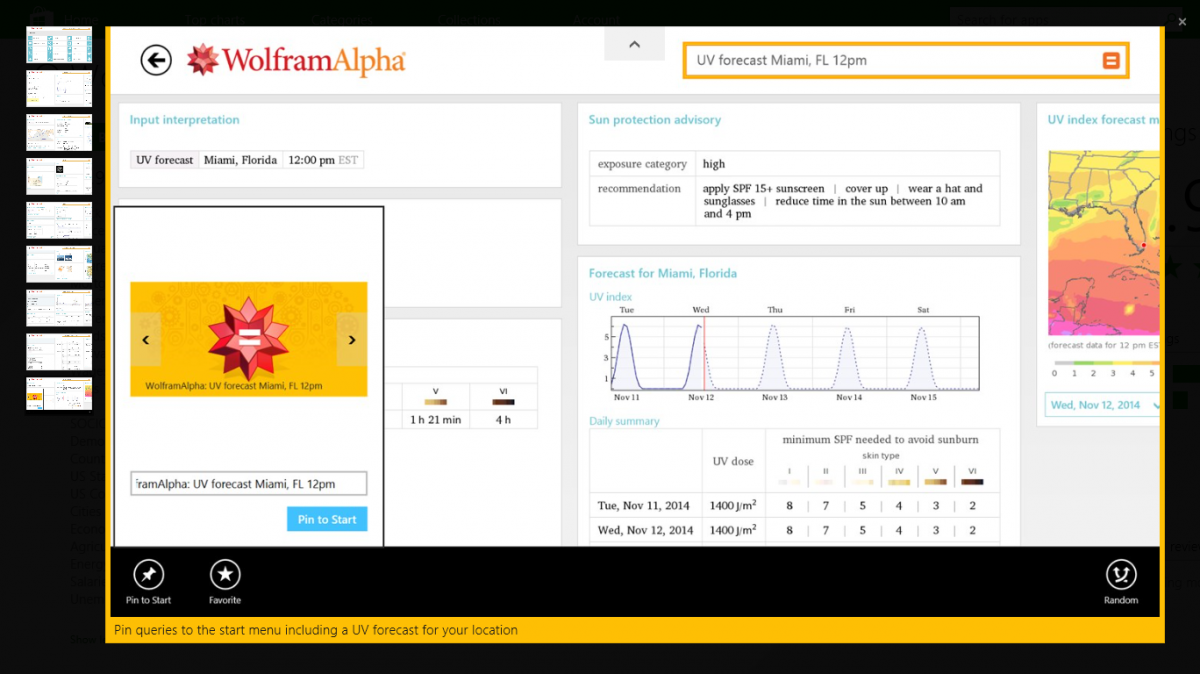The image size is (1200, 674).
Task: Click the 'recommendation' label in advisory table
Action: 639,189
